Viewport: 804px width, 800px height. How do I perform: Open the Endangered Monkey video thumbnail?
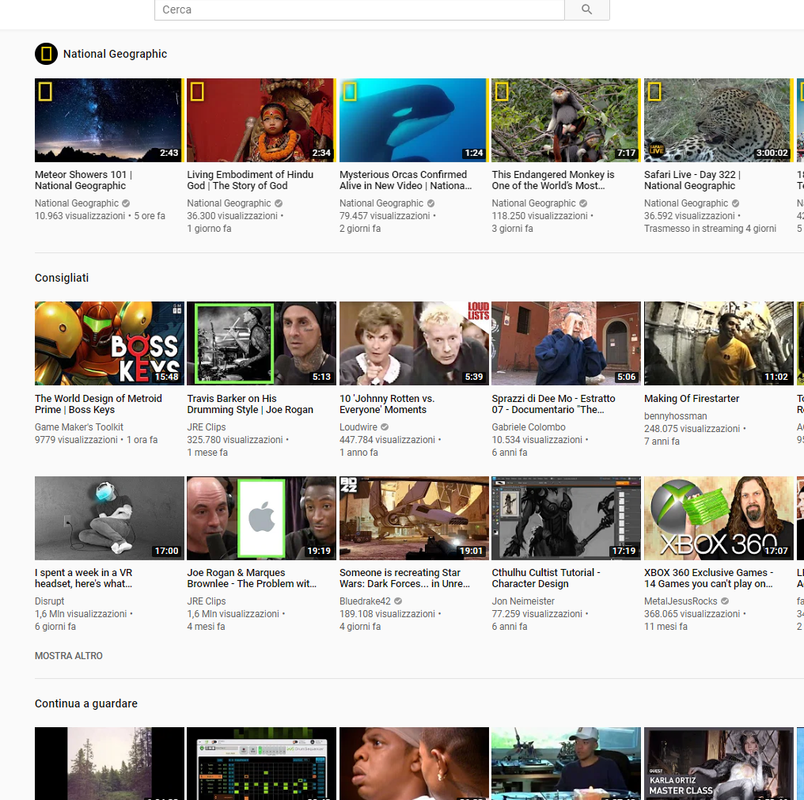tap(566, 120)
